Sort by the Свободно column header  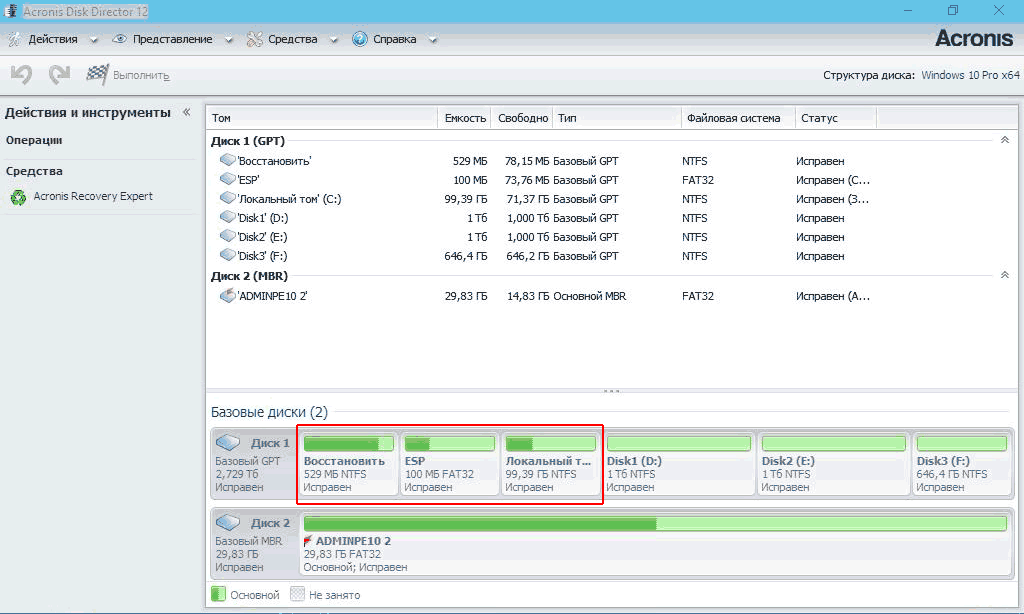522,118
